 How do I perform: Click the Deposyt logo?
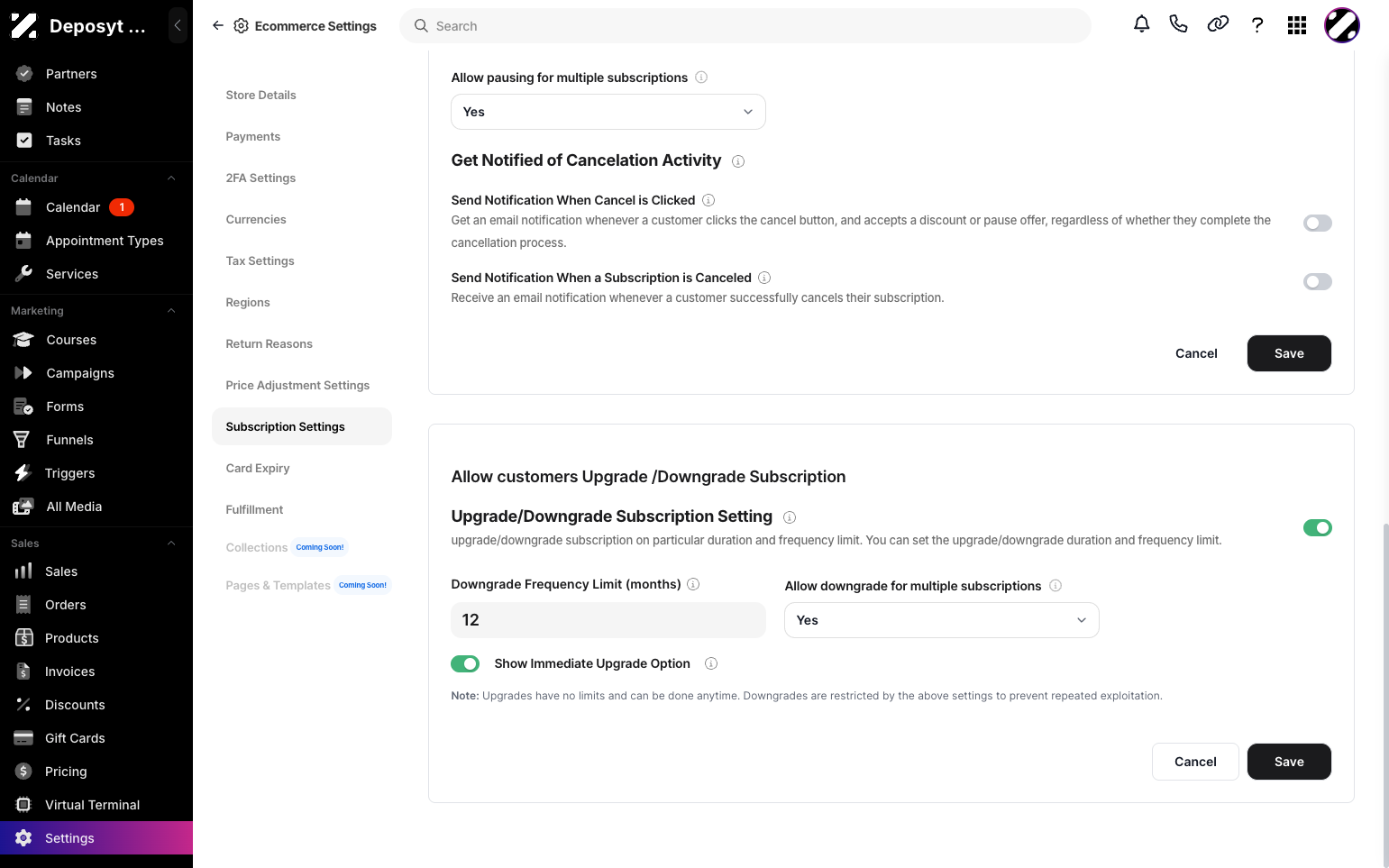[x=24, y=26]
